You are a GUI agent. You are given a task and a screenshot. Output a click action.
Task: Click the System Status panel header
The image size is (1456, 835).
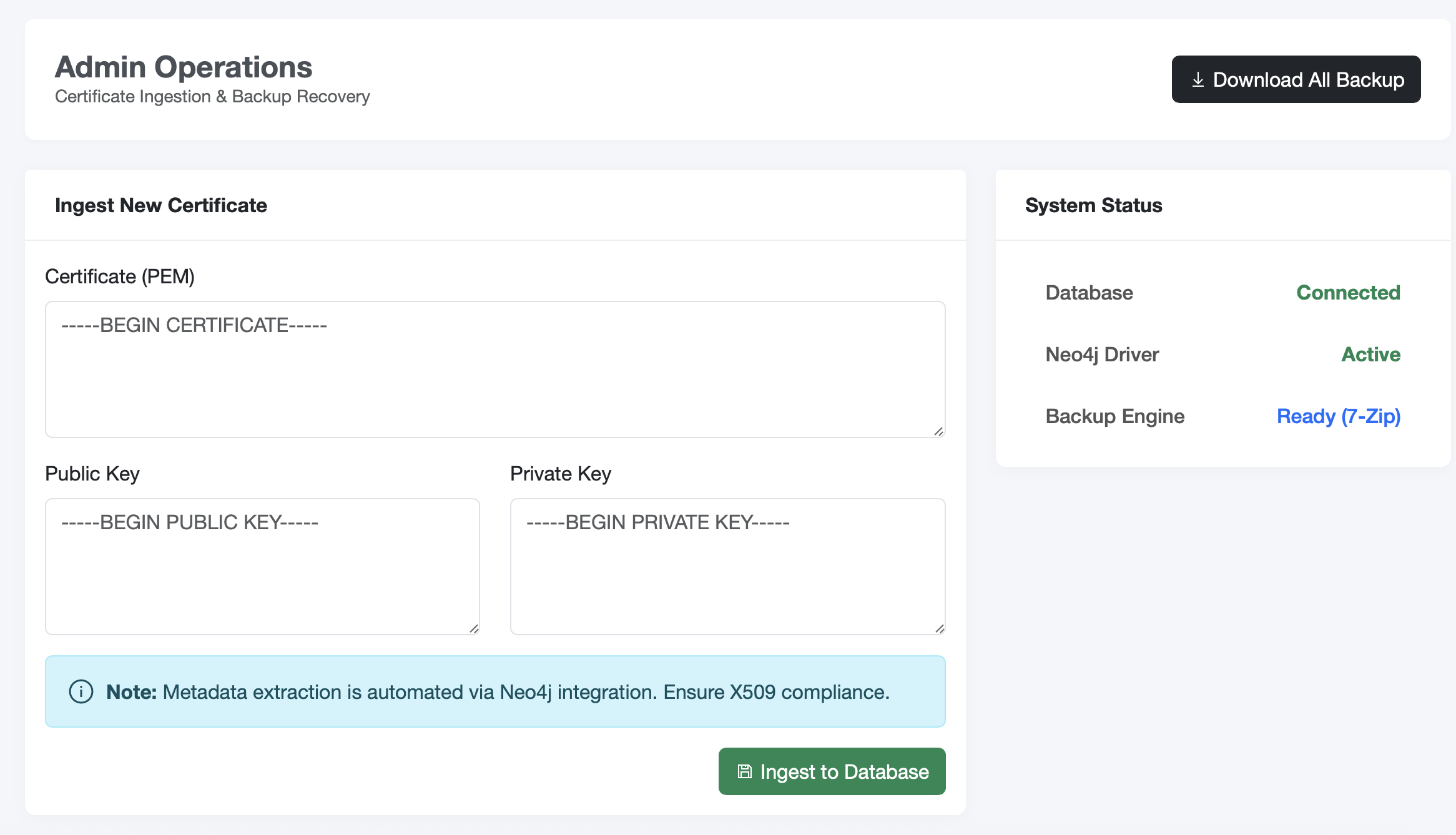click(x=1093, y=205)
